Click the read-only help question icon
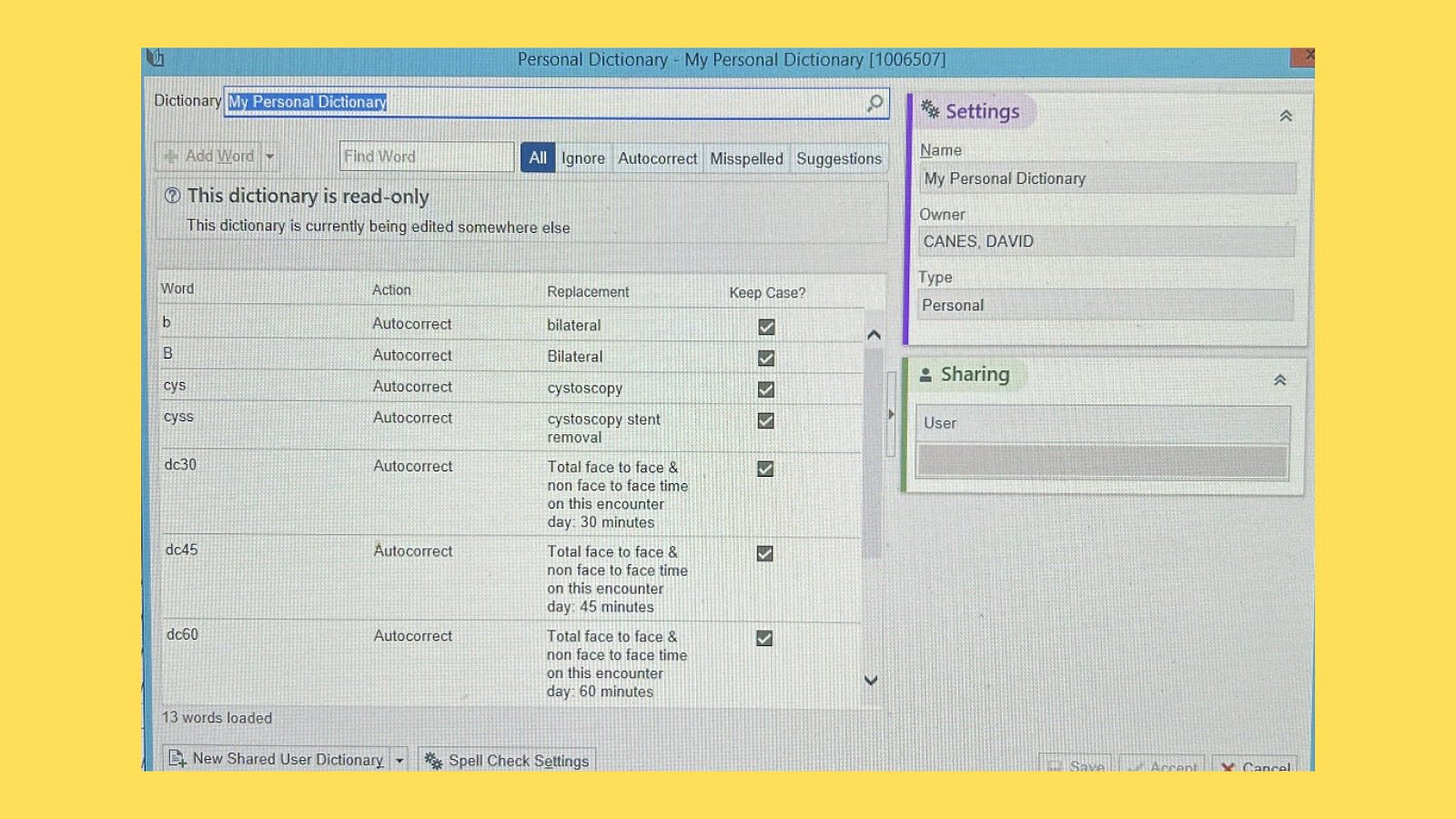The height and width of the screenshot is (819, 1456). [173, 196]
